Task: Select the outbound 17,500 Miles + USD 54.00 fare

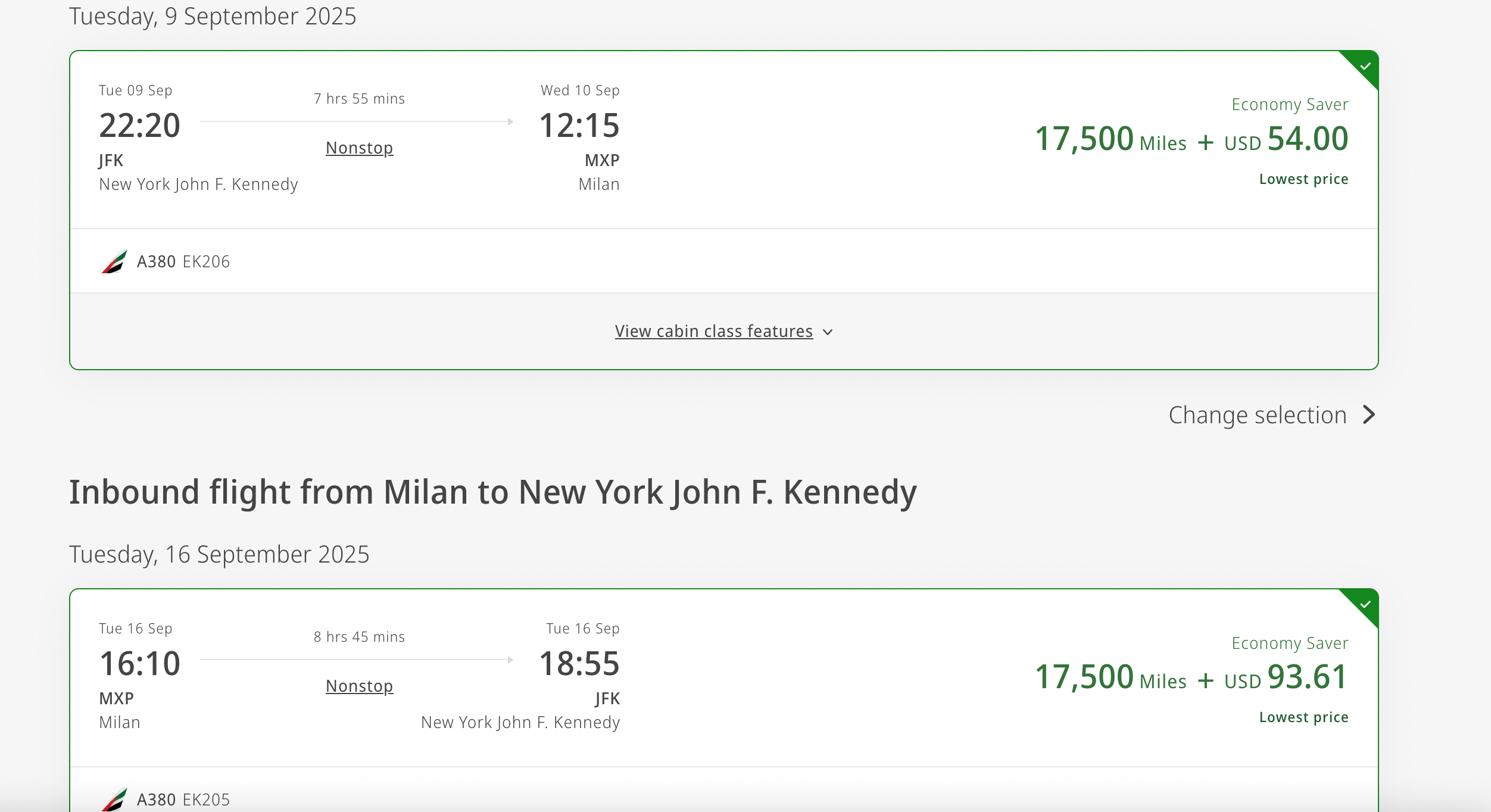Action: [x=1191, y=139]
